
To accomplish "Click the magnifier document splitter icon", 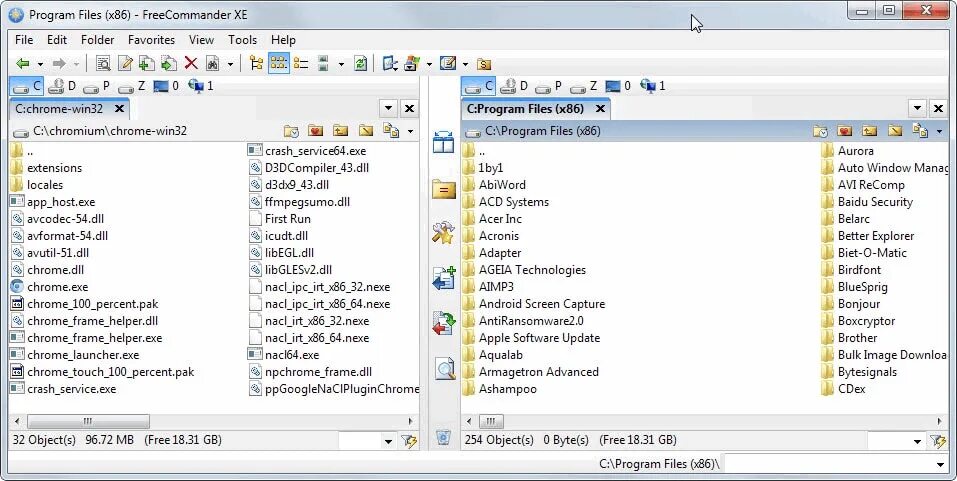I will pos(444,368).
